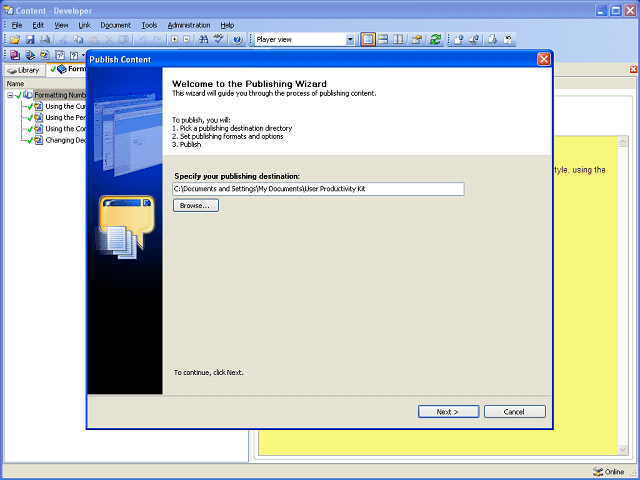The height and width of the screenshot is (480, 640).
Task: Open the Edit menu
Action: [38, 25]
